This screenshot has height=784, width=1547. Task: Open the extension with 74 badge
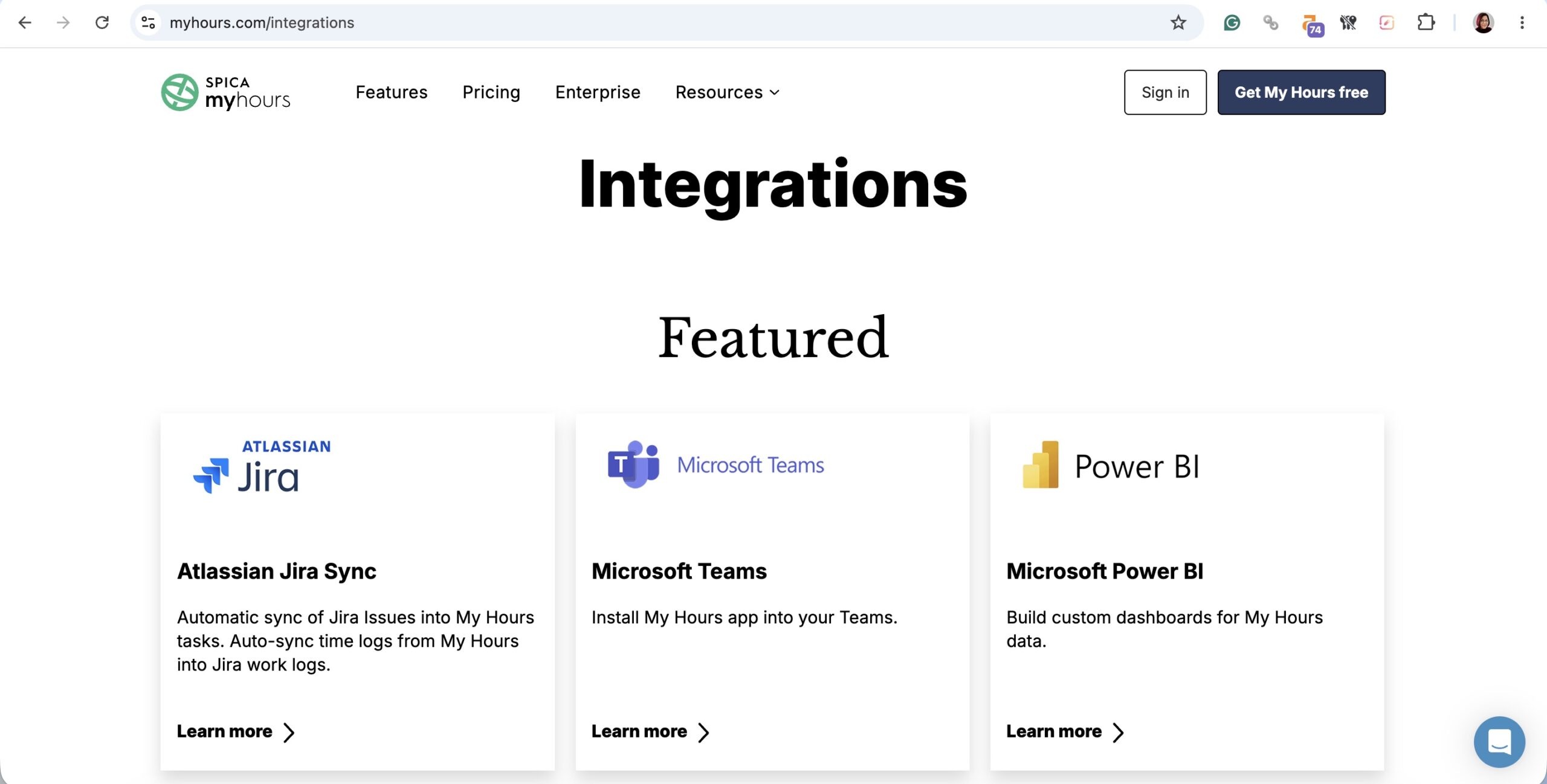click(x=1313, y=25)
